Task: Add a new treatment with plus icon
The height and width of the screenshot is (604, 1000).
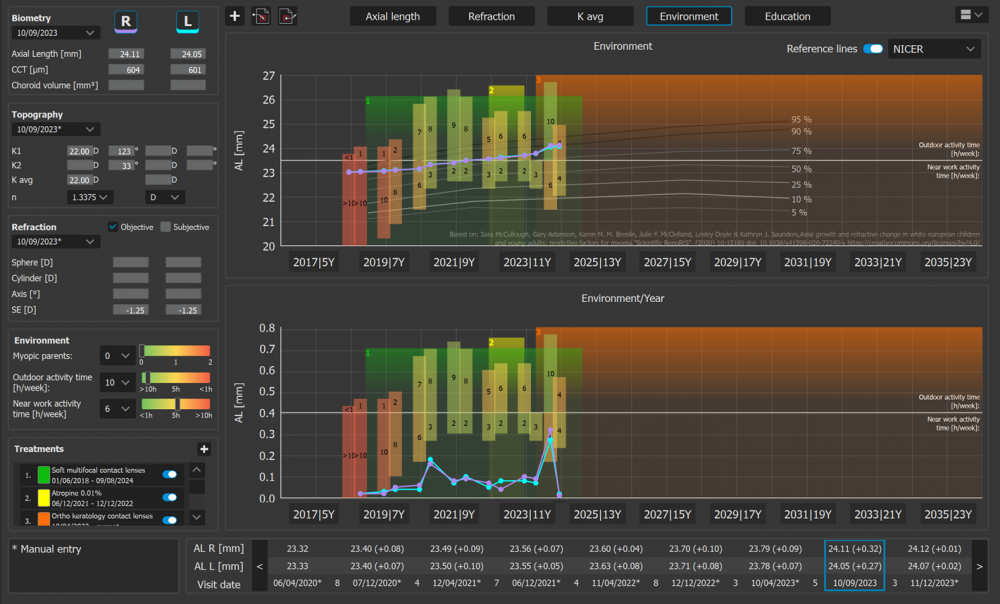Action: tap(204, 449)
